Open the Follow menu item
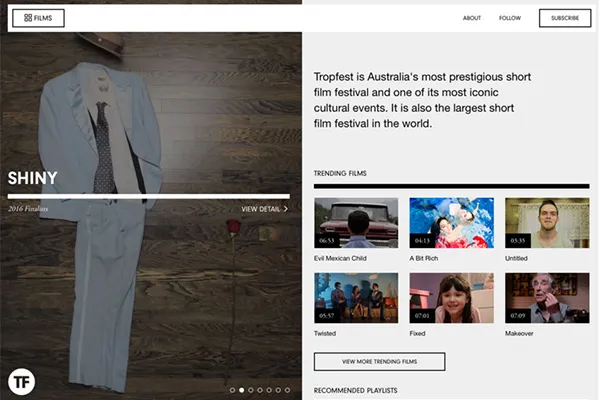The image size is (600, 400). pos(510,18)
